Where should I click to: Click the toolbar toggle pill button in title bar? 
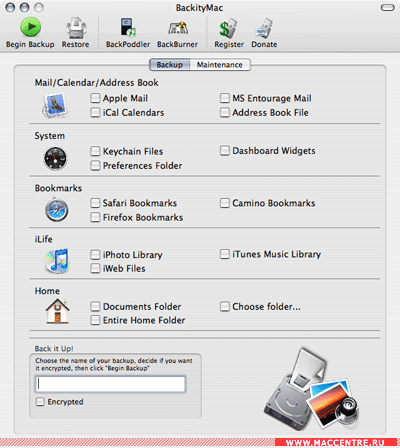click(387, 7)
